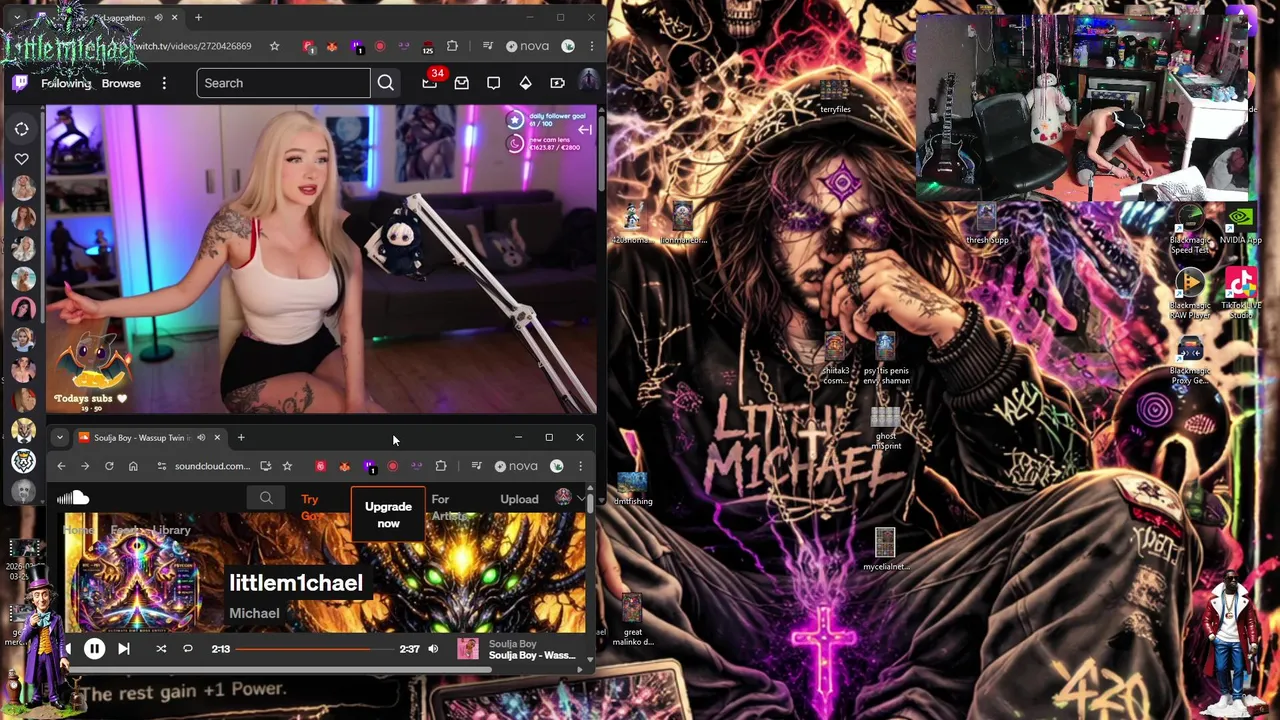Open Twitch home via purple logo

20,83
